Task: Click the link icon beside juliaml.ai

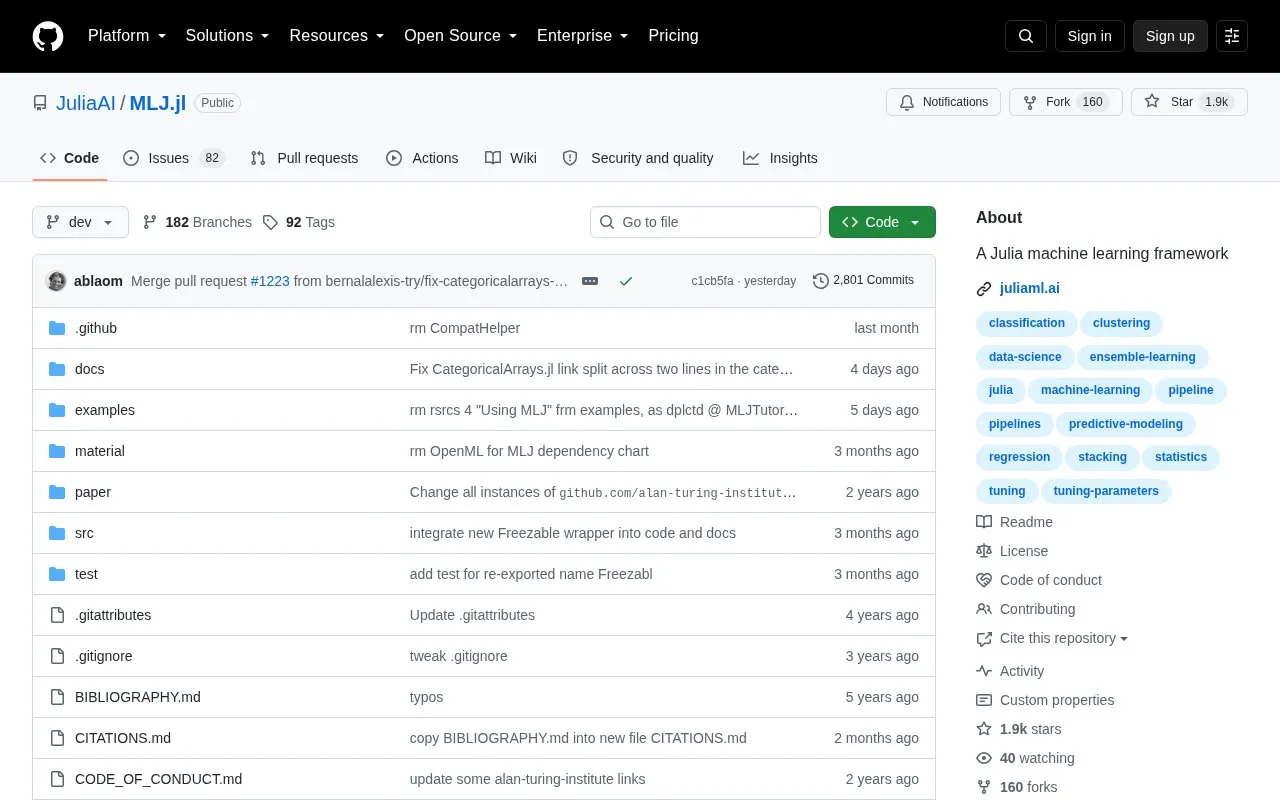Action: 984,289
